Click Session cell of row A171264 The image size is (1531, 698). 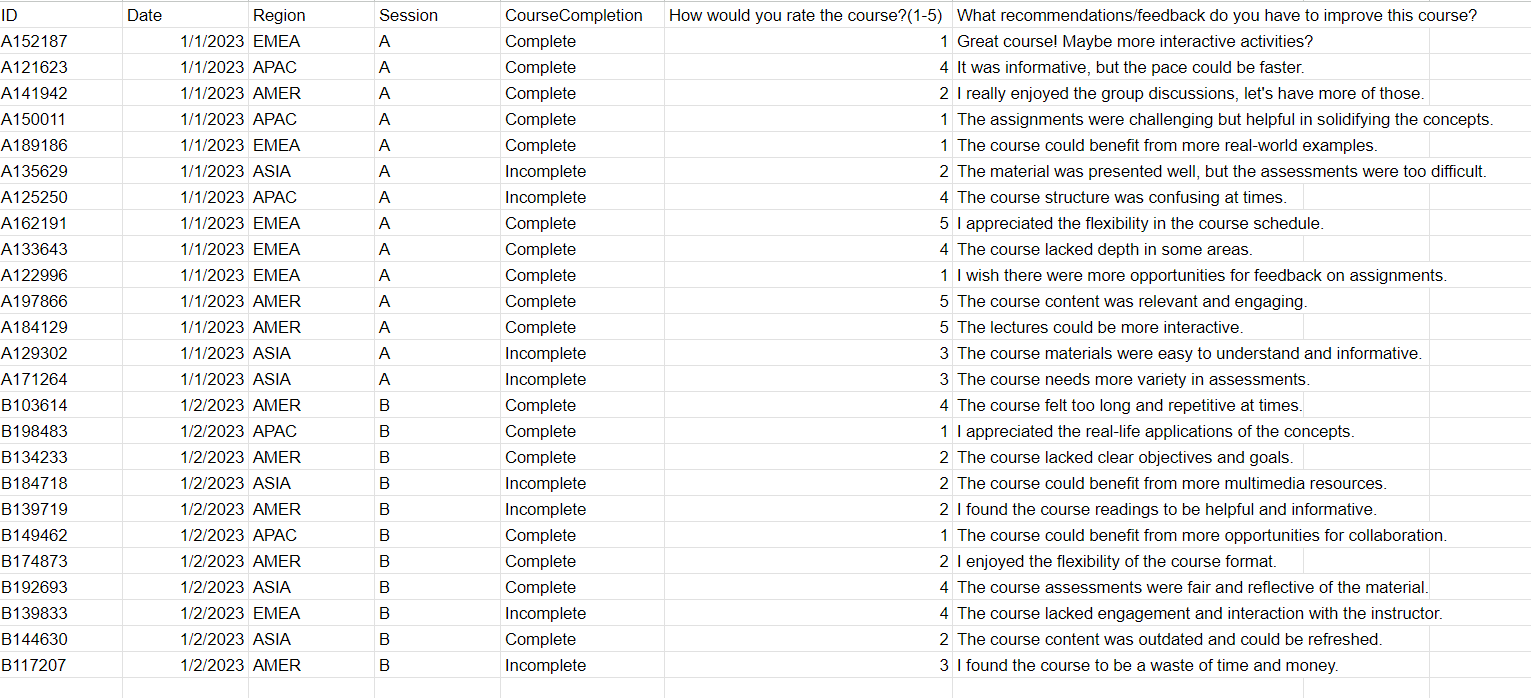click(436, 380)
